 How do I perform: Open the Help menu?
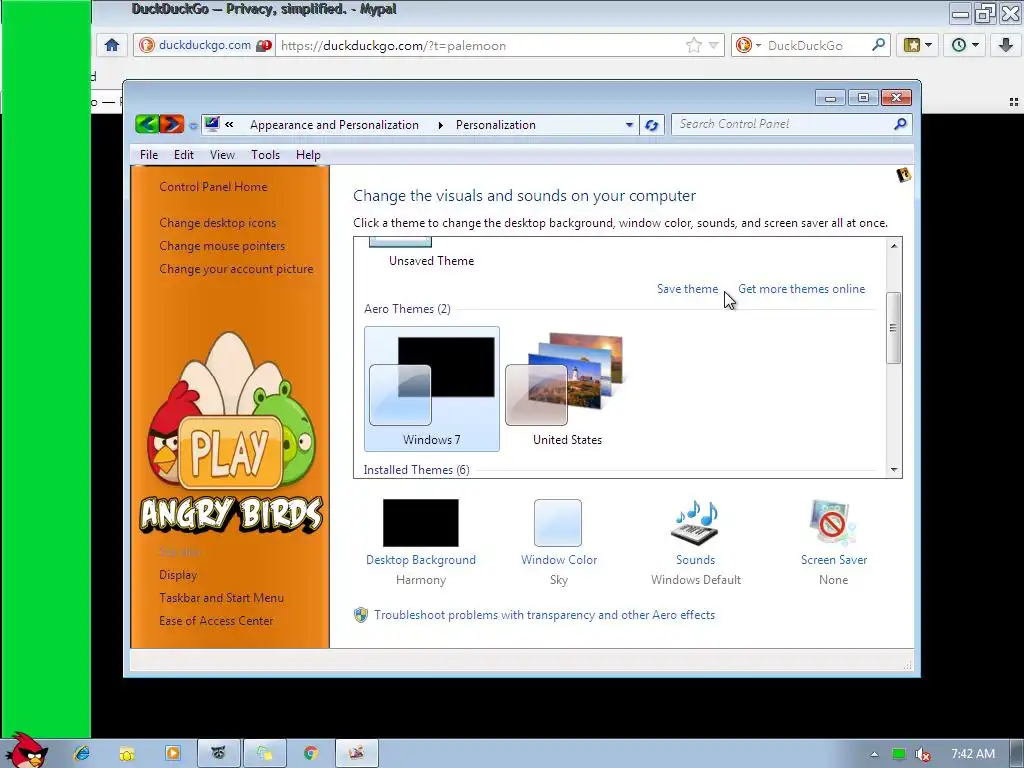(x=308, y=155)
